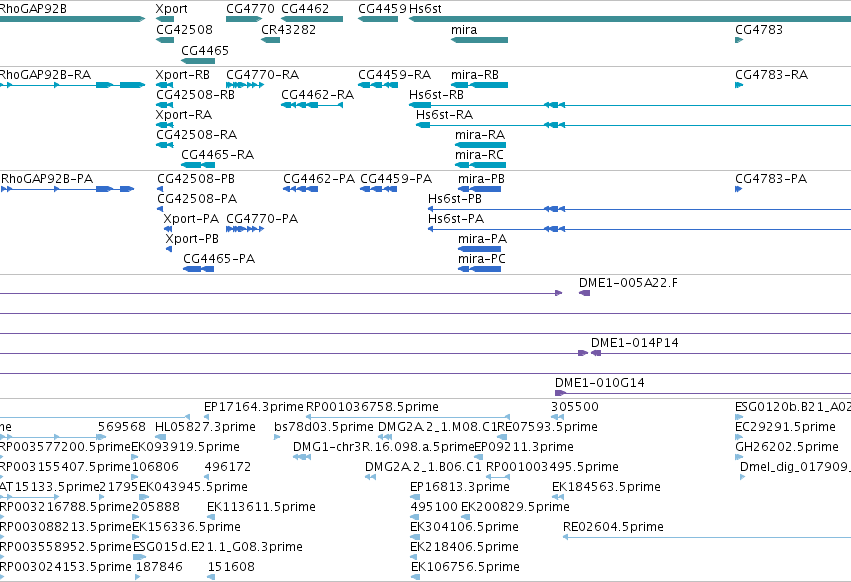Open the CG4462 gene label
The image size is (851, 582).
(x=305, y=8)
